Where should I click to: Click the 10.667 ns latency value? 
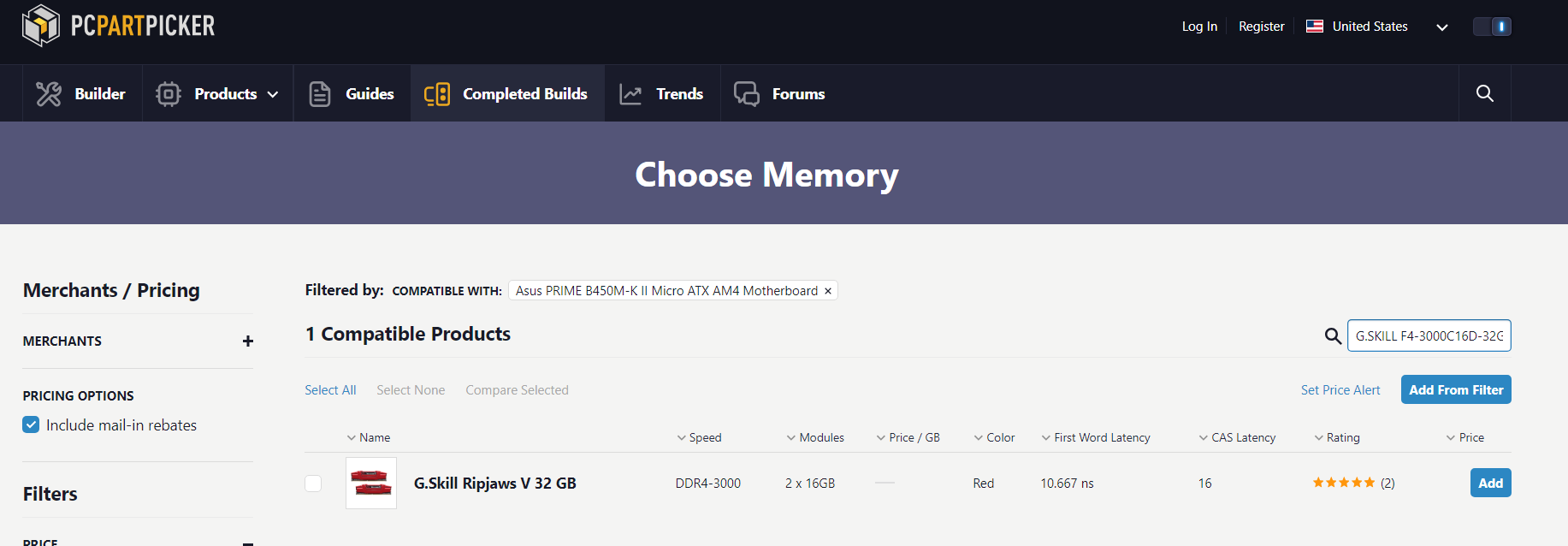pyautogui.click(x=1067, y=484)
